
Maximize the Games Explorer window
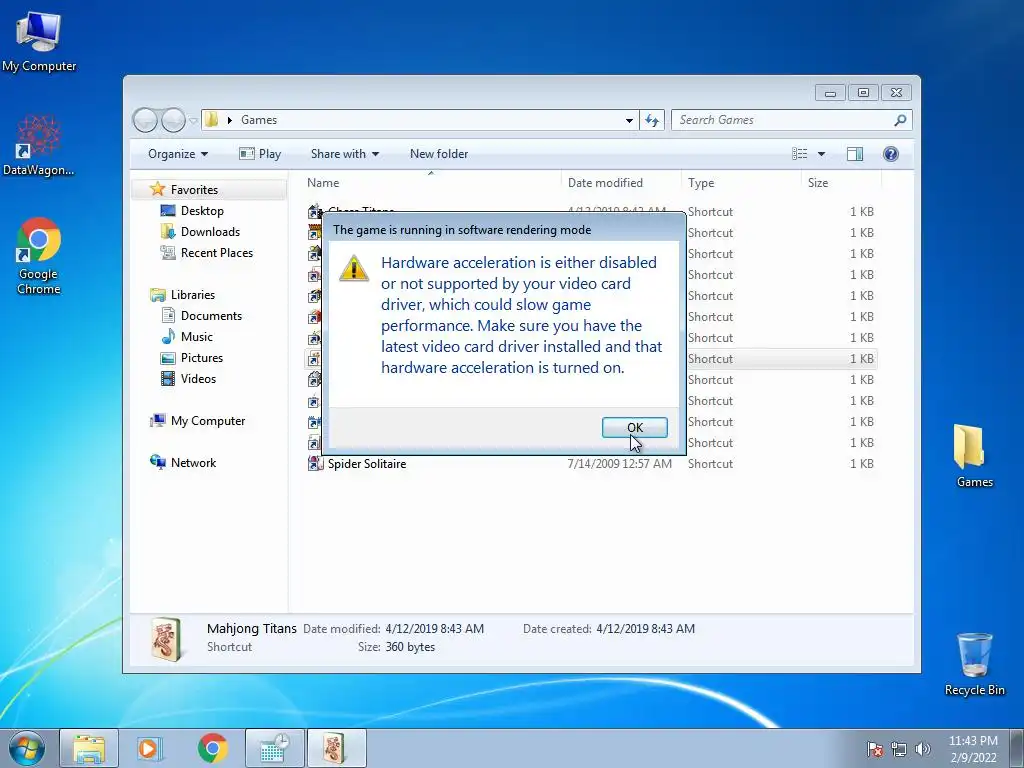tap(863, 93)
